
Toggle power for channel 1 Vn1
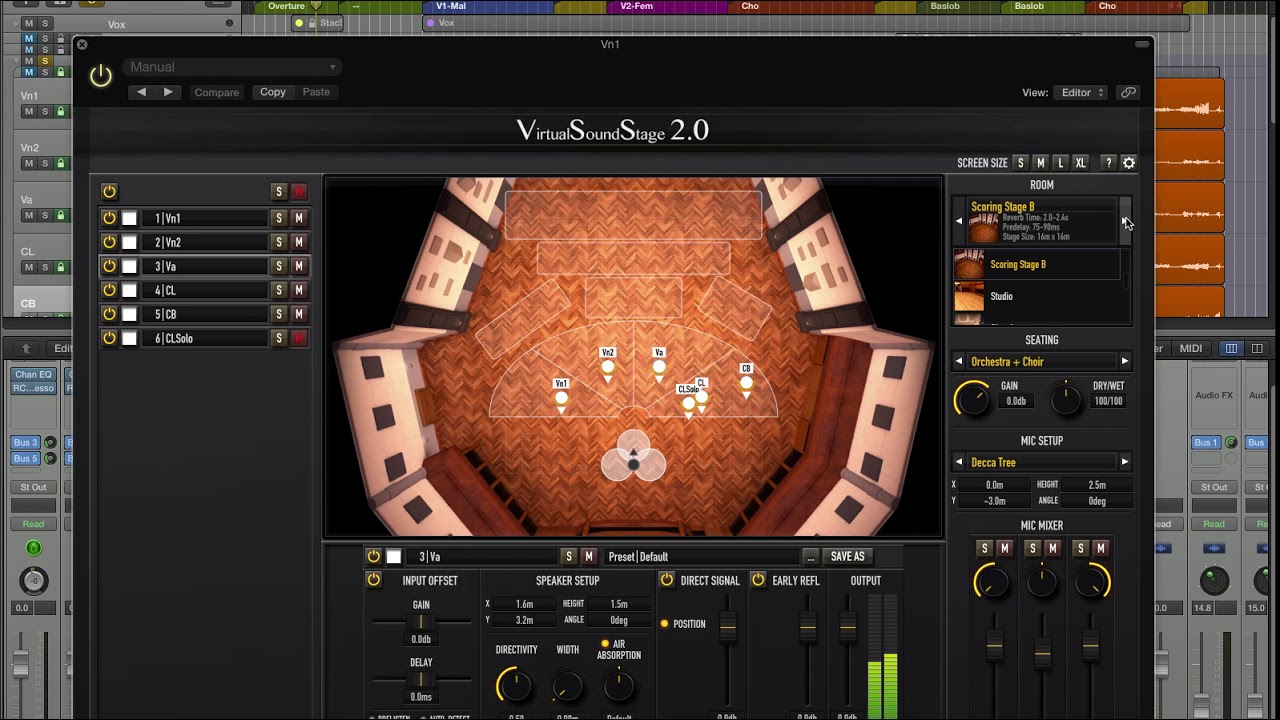109,218
